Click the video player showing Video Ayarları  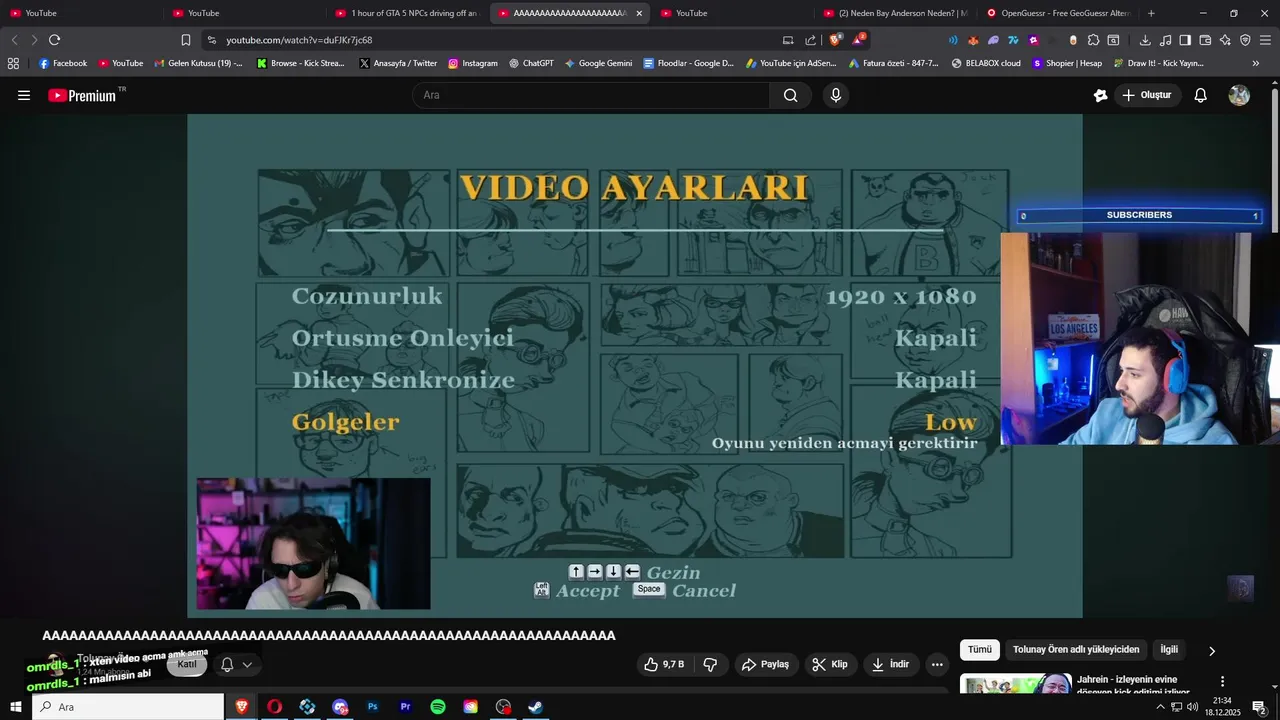point(634,366)
